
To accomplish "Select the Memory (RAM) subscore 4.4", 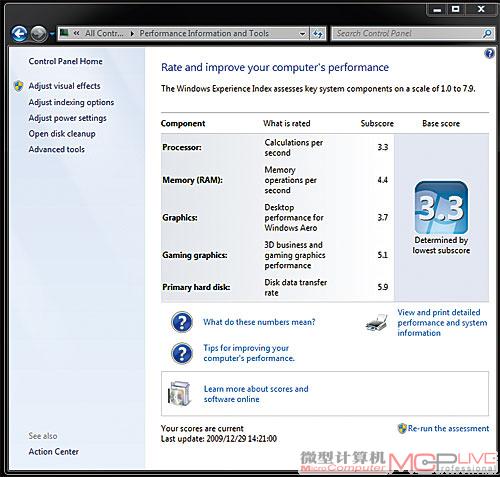I will click(x=383, y=180).
